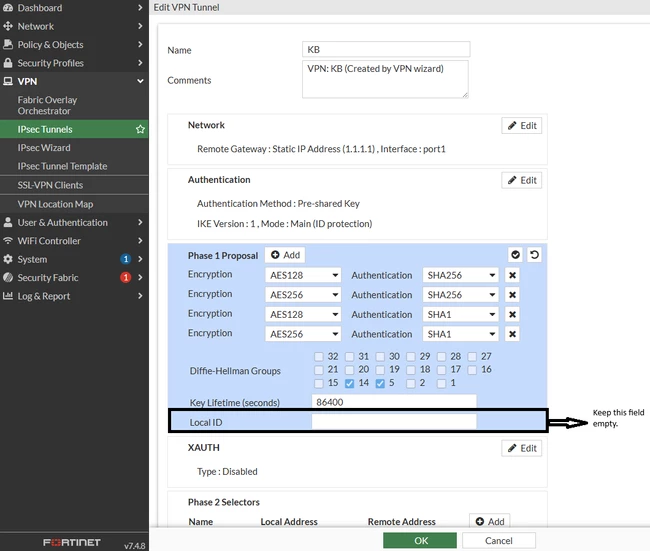Click the green OK button
Image resolution: width=650 pixels, height=551 pixels.
[x=420, y=541]
